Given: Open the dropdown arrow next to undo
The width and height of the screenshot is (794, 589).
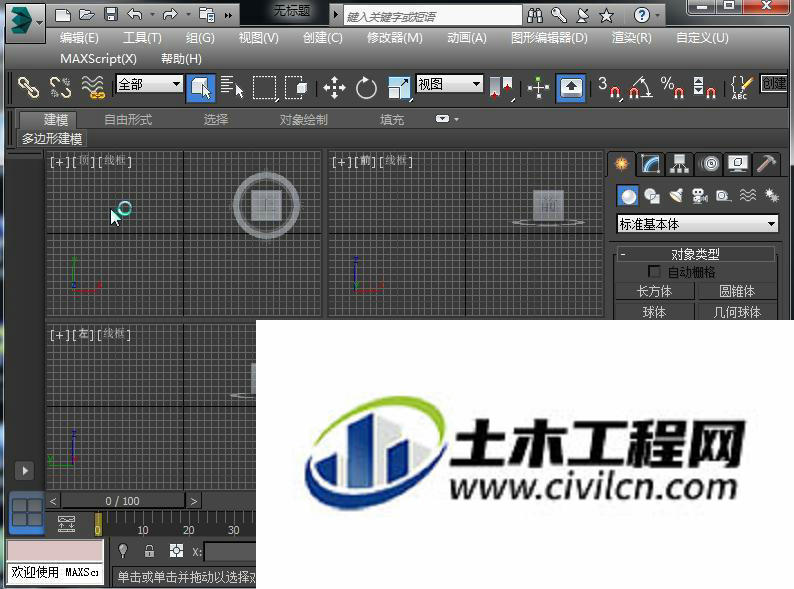Looking at the screenshot, I should tap(152, 15).
